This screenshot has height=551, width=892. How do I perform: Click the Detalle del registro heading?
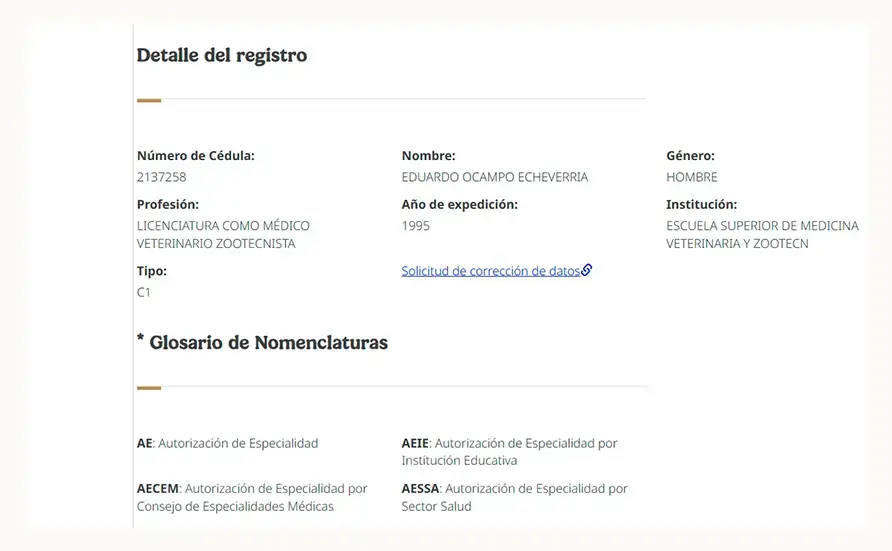click(222, 55)
